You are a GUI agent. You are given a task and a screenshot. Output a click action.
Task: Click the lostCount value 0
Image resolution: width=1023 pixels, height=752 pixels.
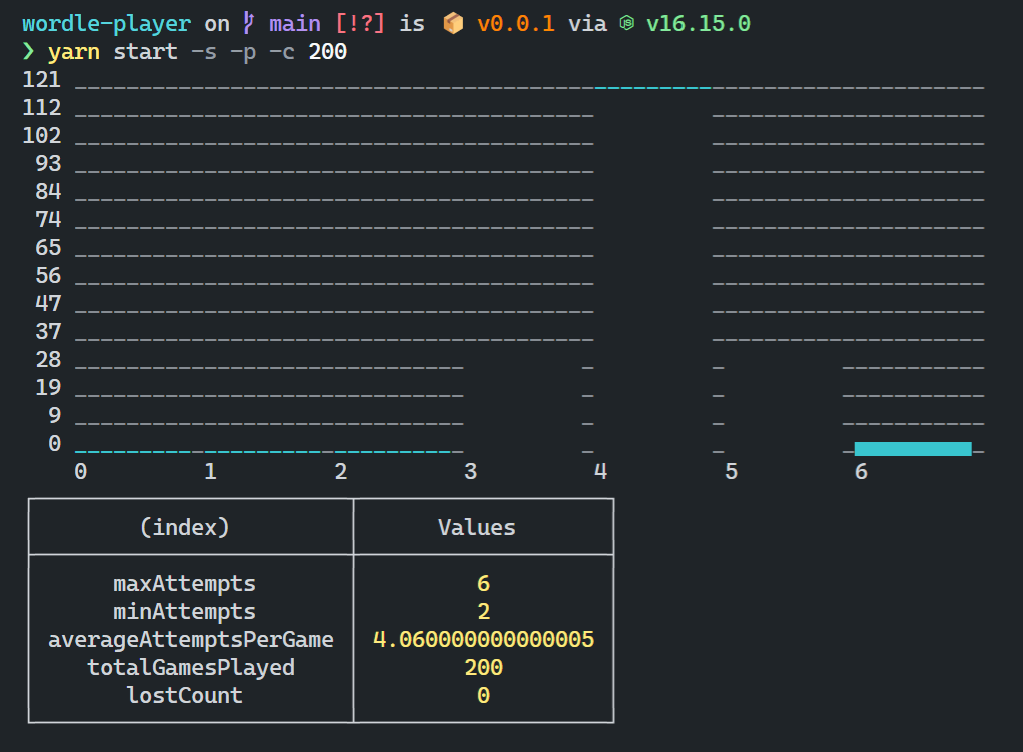coord(483,696)
